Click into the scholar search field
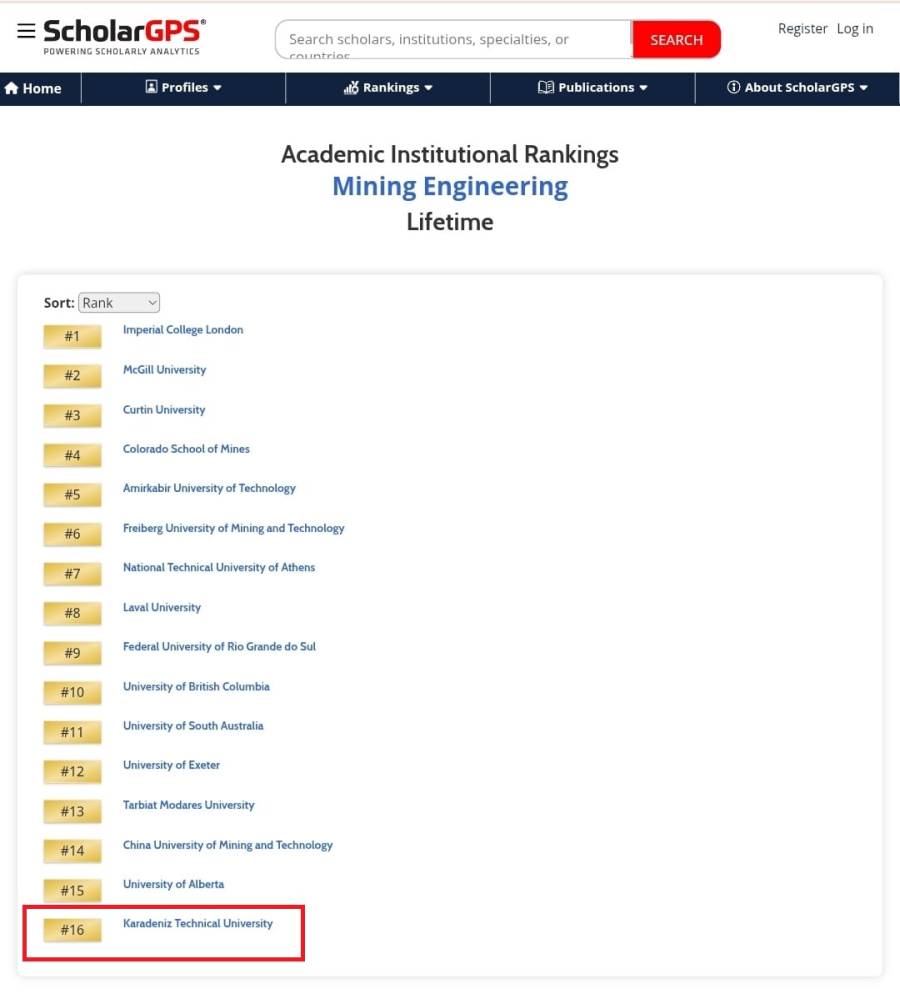 pos(453,40)
